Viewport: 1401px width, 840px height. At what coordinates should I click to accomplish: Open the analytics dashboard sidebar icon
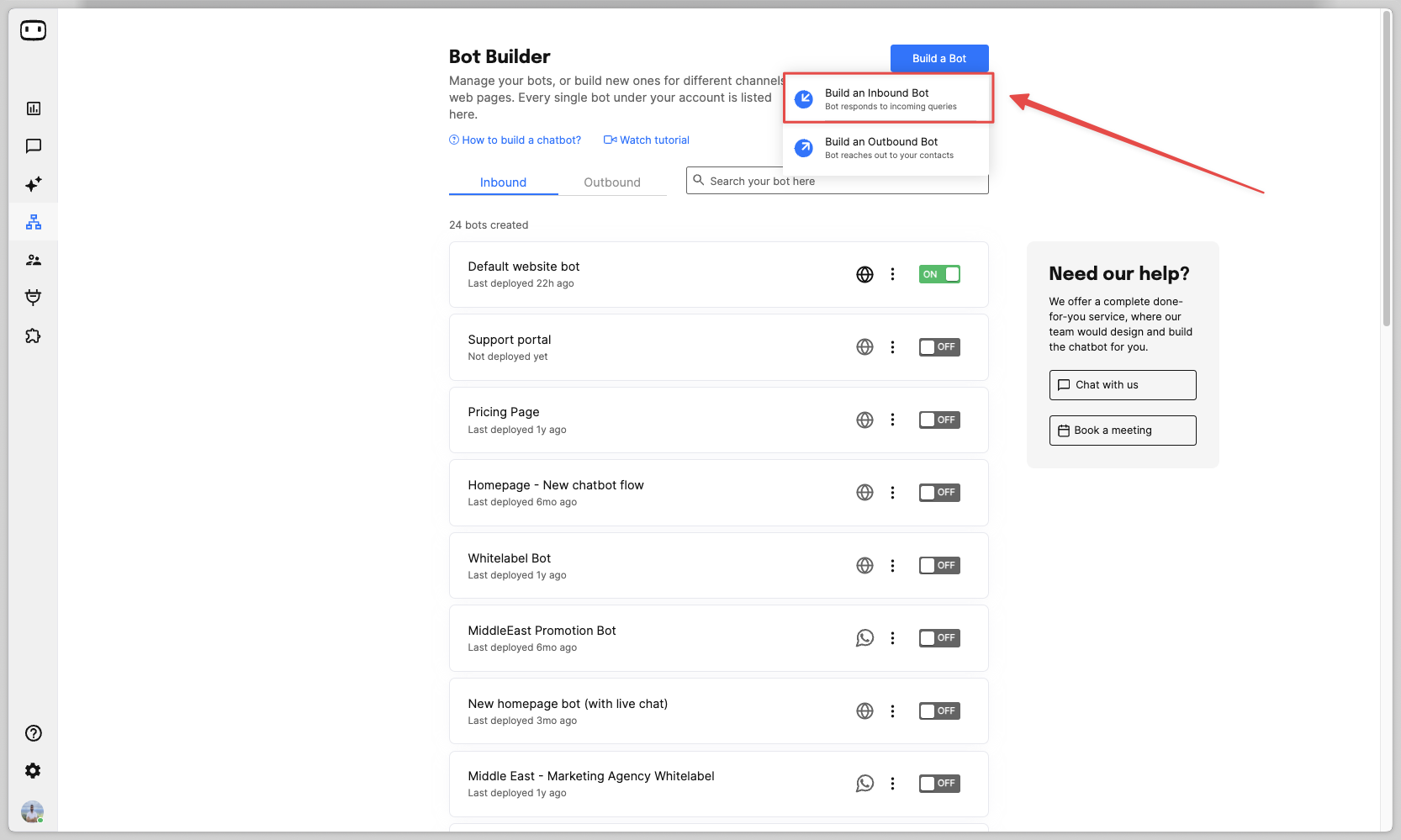(34, 108)
